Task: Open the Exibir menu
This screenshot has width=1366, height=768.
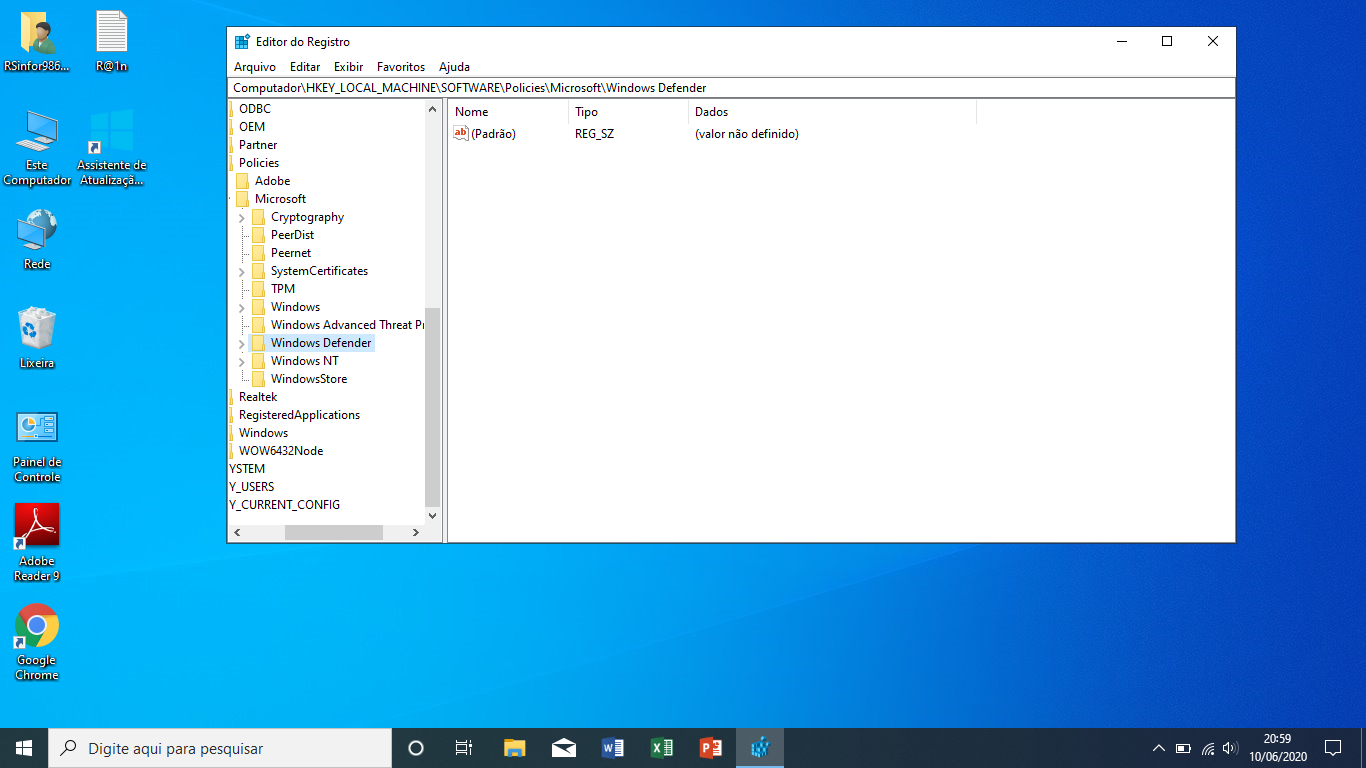Action: point(349,67)
